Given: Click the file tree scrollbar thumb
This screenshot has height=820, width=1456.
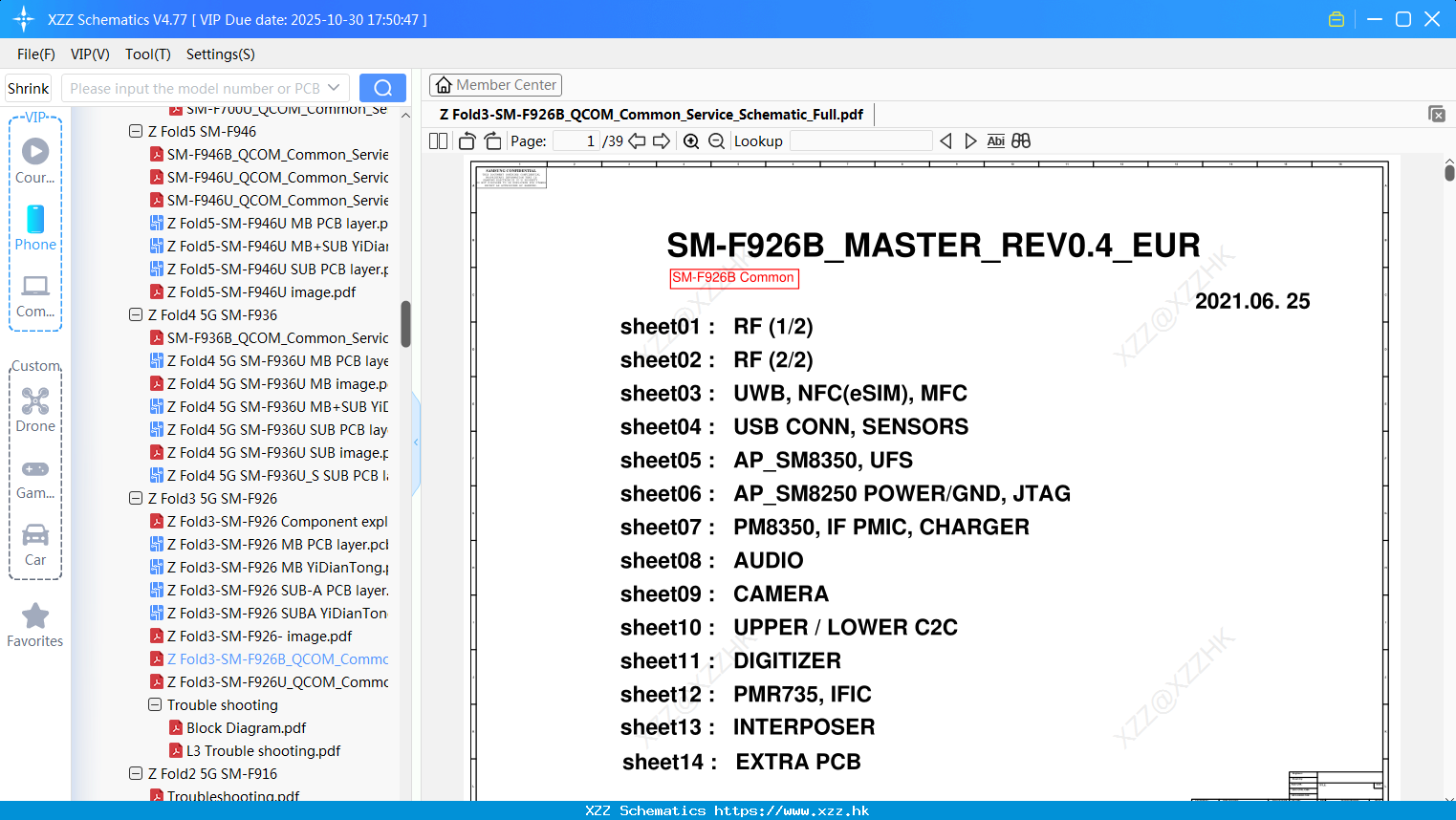Looking at the screenshot, I should [405, 324].
